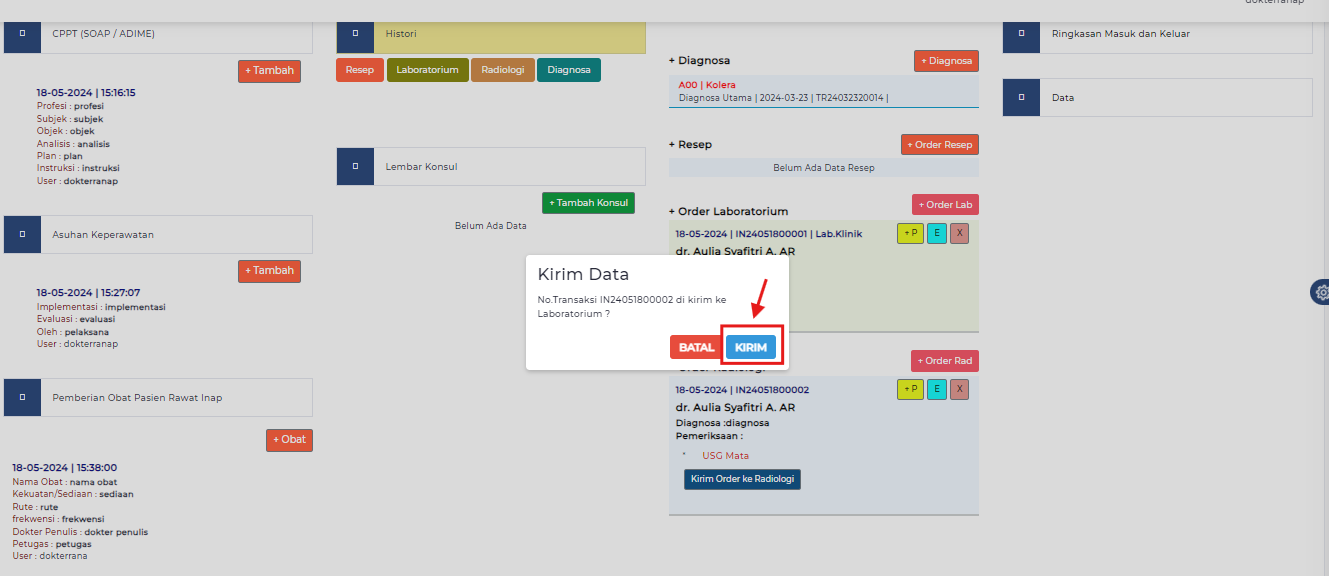Select the Radiologi history tab
Image resolution: width=1329 pixels, height=576 pixels.
click(x=502, y=70)
